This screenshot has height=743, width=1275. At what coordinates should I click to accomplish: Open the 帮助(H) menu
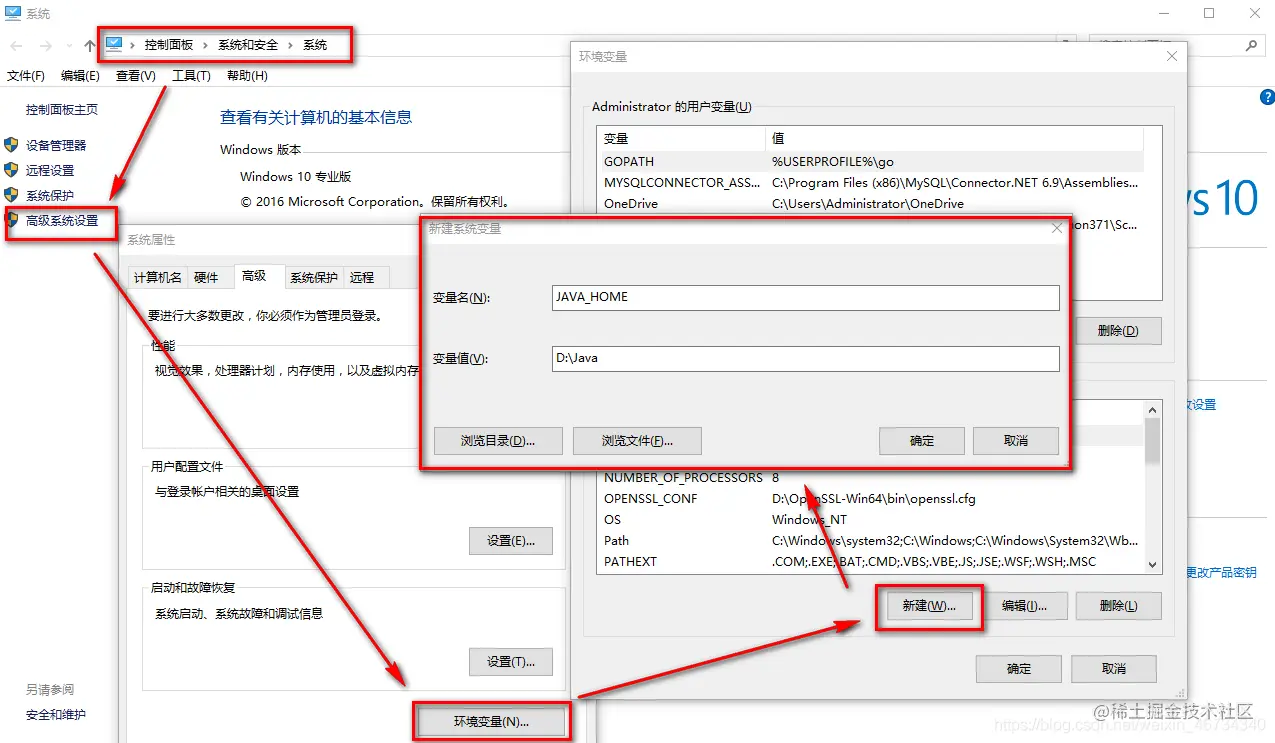pyautogui.click(x=247, y=76)
